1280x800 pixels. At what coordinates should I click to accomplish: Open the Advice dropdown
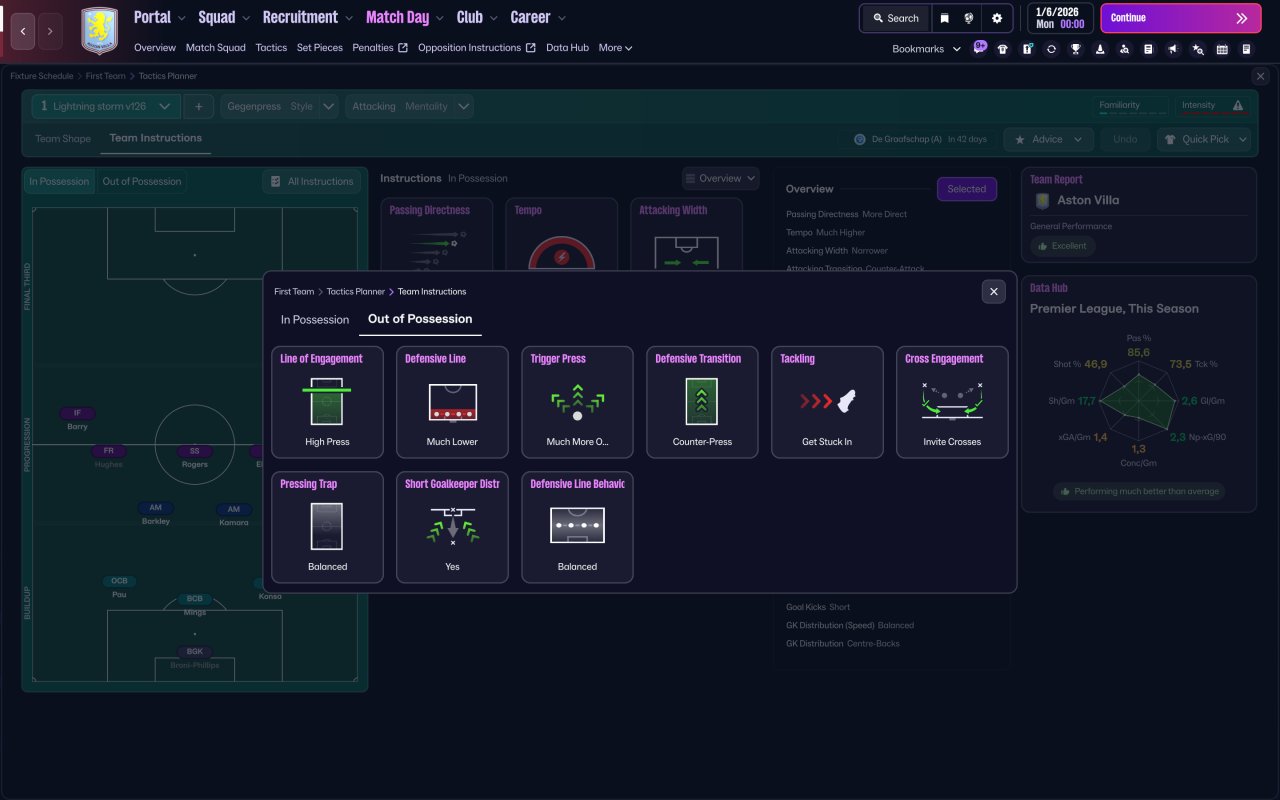click(1049, 139)
